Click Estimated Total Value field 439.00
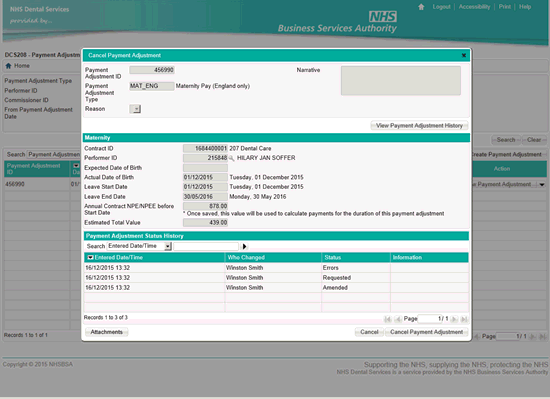Screen dimensions: 550x399 [x=205, y=223]
